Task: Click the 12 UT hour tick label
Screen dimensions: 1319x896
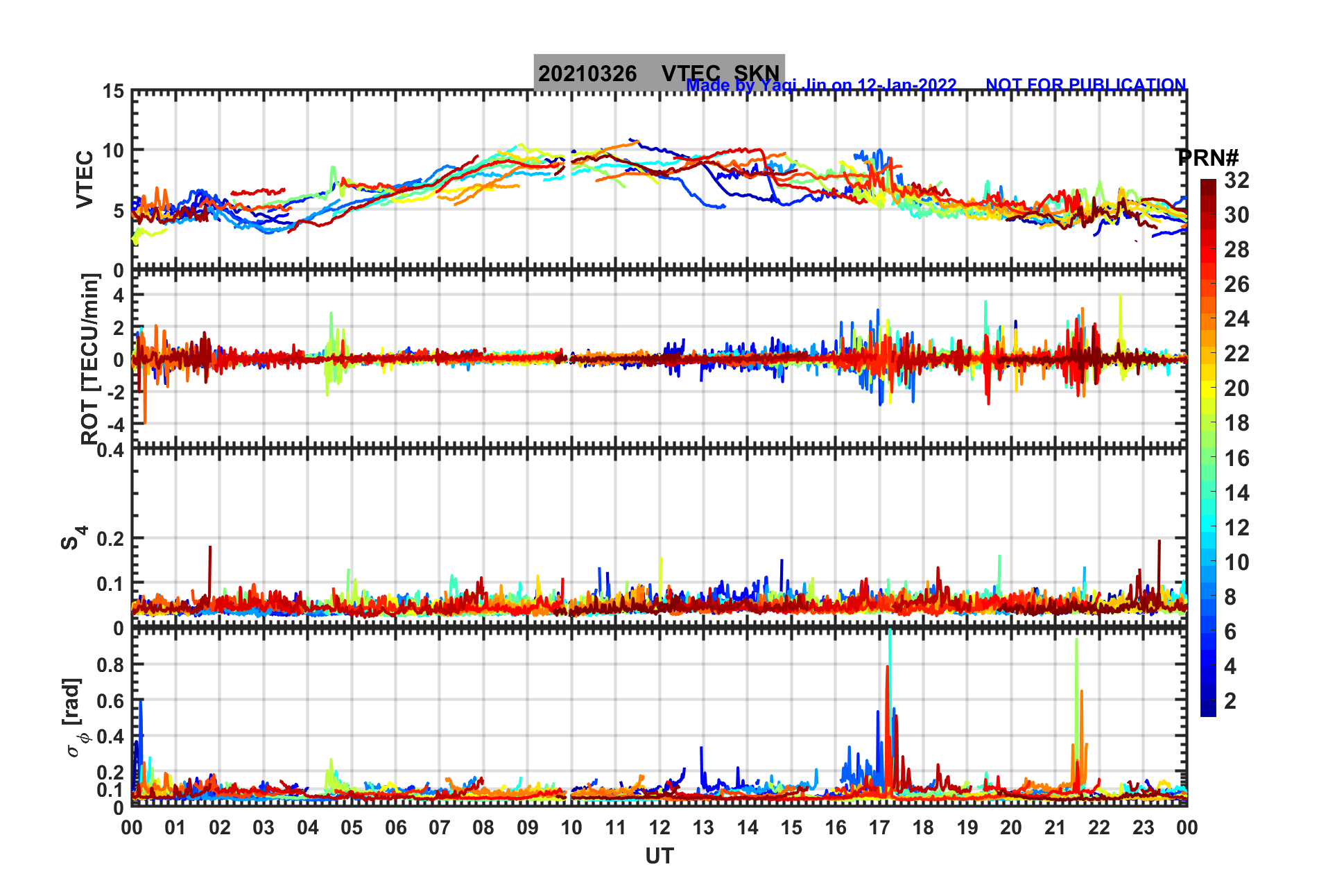Action: (x=659, y=827)
